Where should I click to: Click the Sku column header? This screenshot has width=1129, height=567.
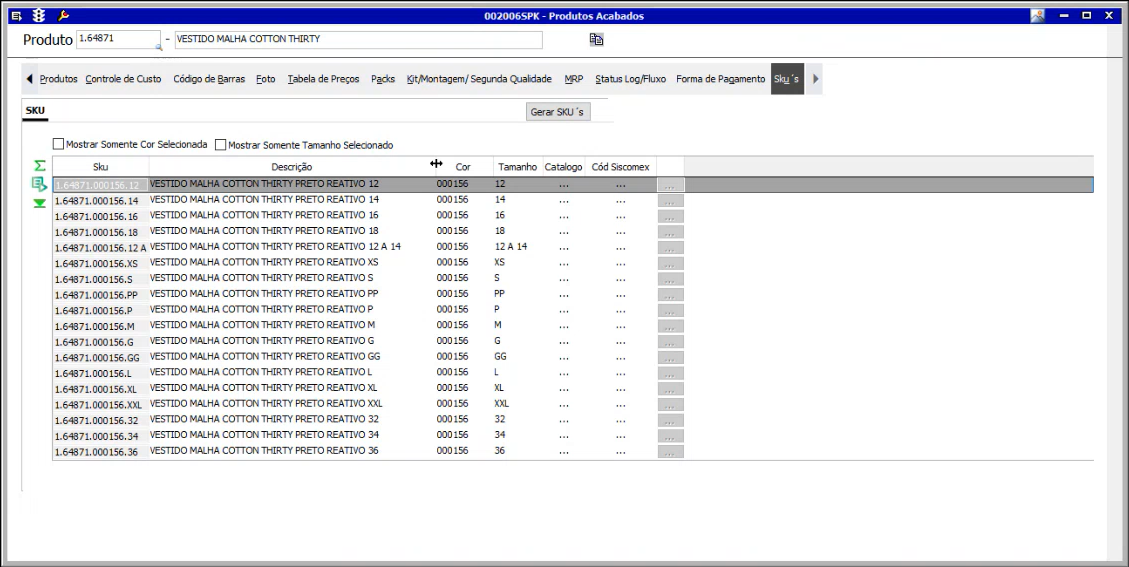pos(101,166)
